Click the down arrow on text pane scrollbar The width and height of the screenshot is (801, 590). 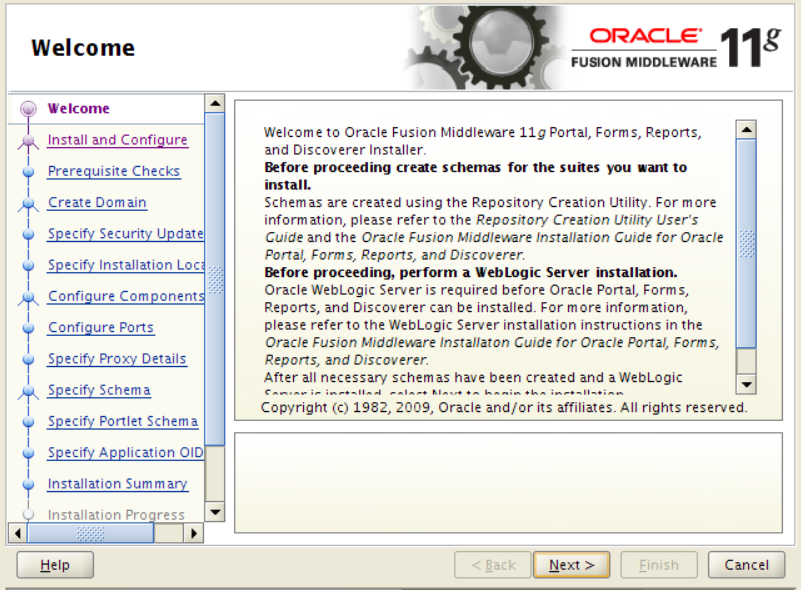745,385
